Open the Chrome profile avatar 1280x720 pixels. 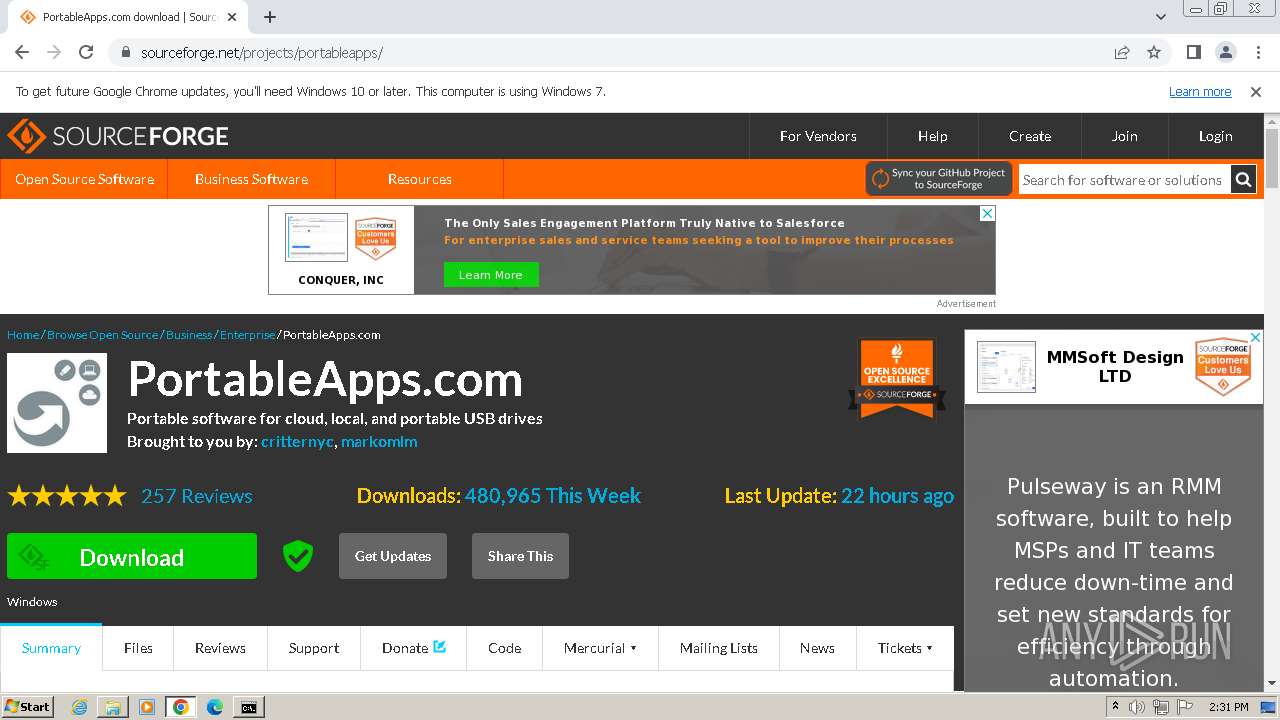(x=1225, y=52)
